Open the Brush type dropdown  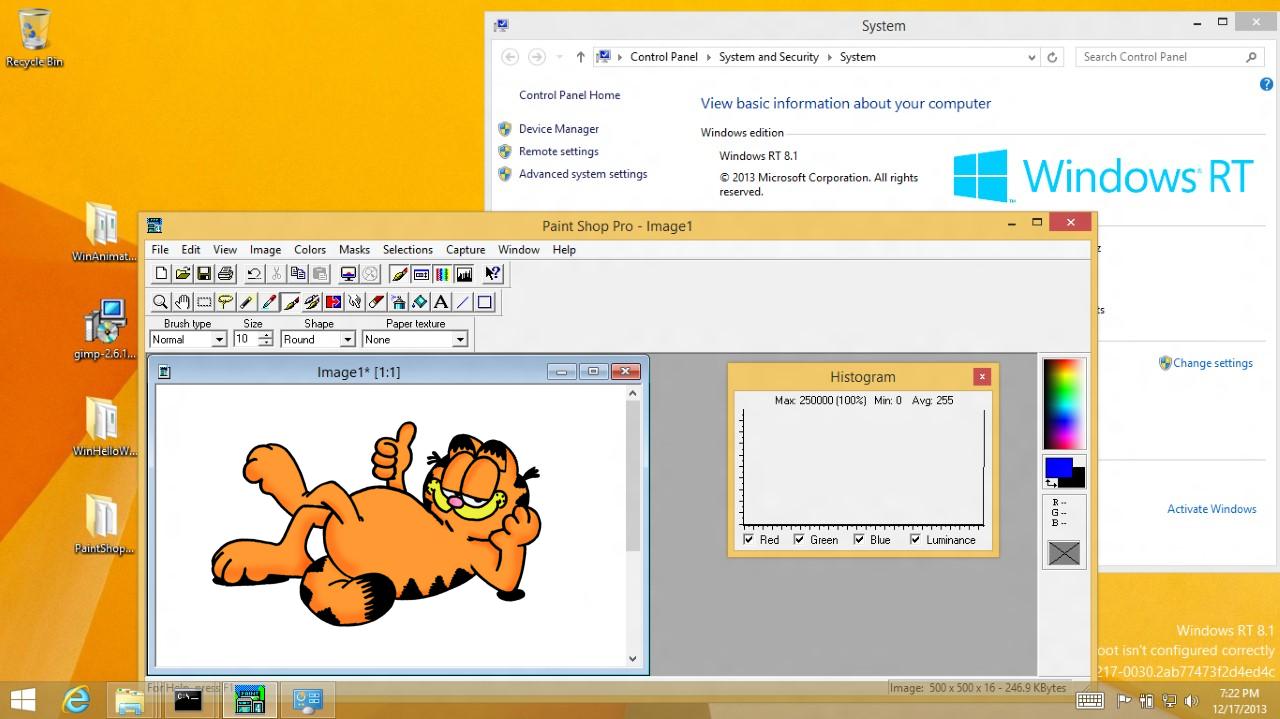219,340
